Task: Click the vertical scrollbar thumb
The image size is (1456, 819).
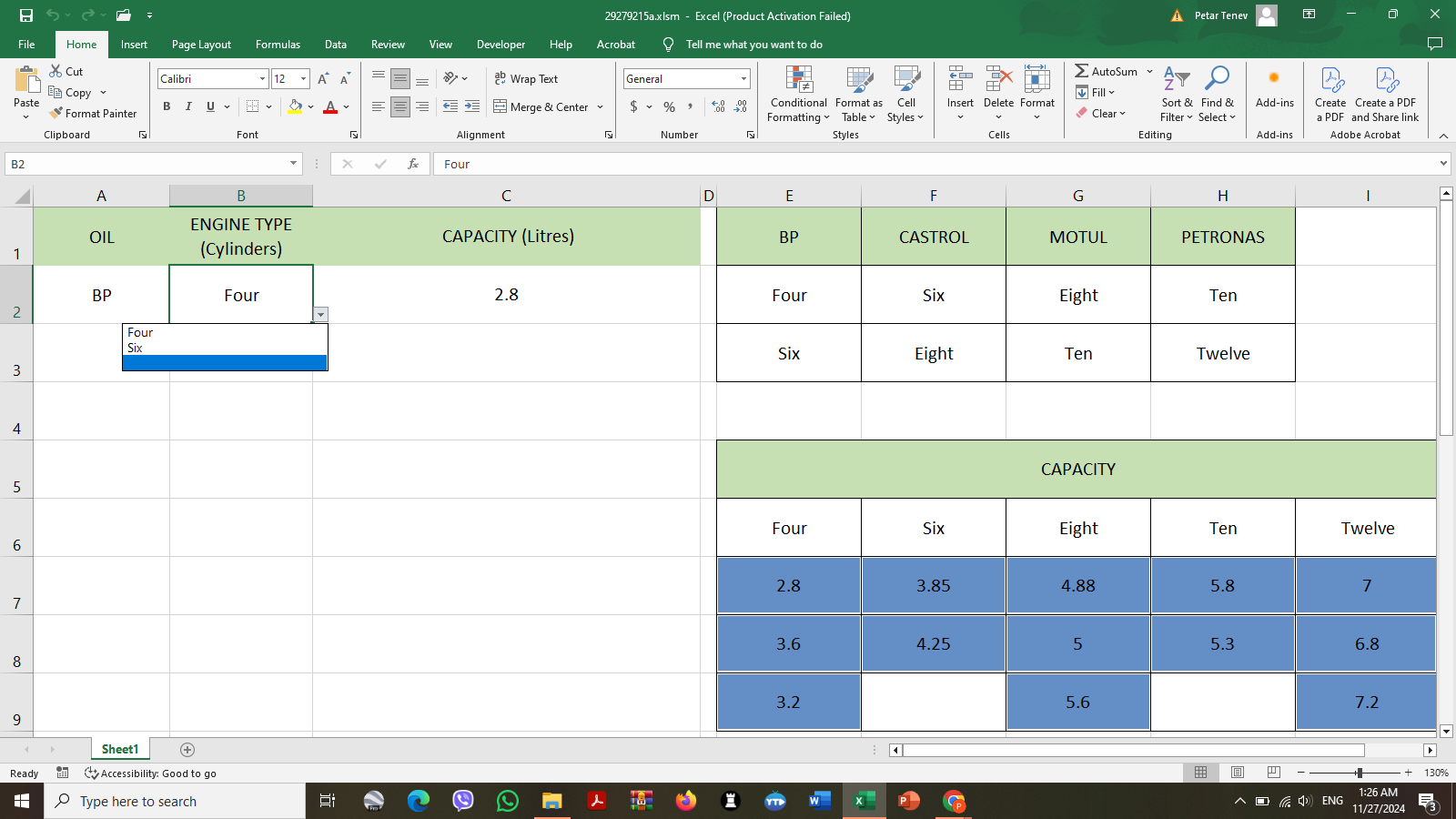Action: click(1446, 318)
